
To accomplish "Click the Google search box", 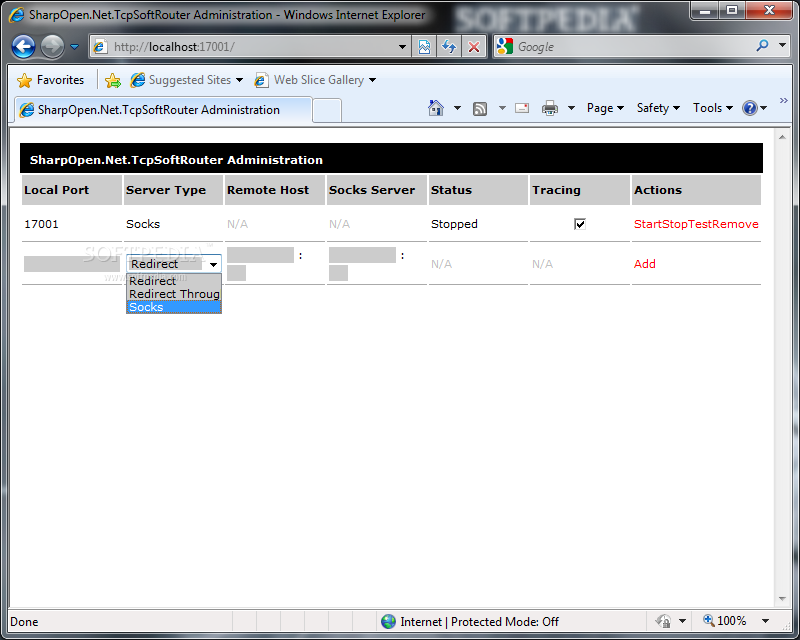I will 633,47.
